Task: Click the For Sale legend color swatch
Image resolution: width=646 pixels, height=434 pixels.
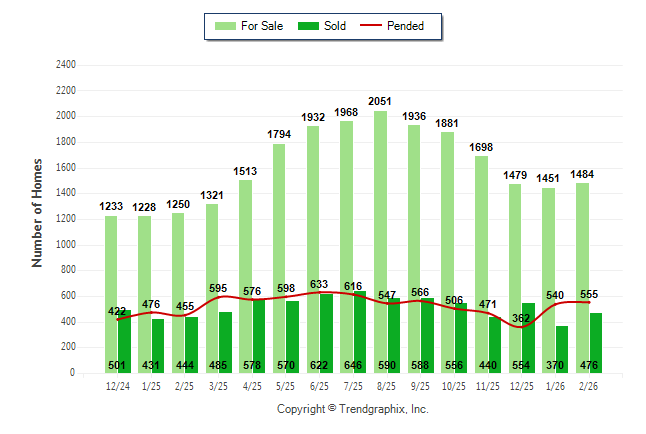Action: click(225, 26)
